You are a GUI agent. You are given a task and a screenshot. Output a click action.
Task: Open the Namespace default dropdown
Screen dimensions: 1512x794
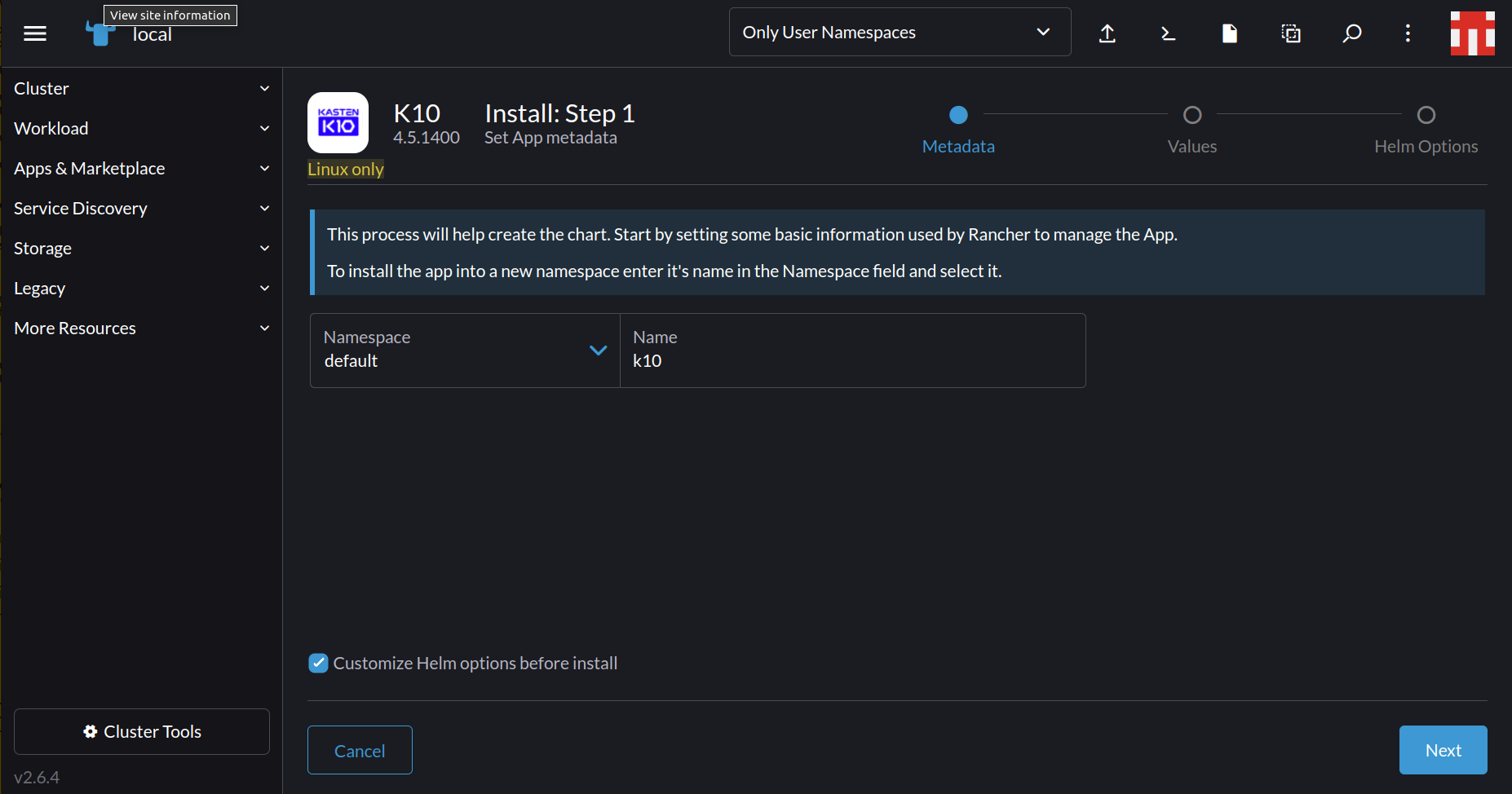click(465, 351)
